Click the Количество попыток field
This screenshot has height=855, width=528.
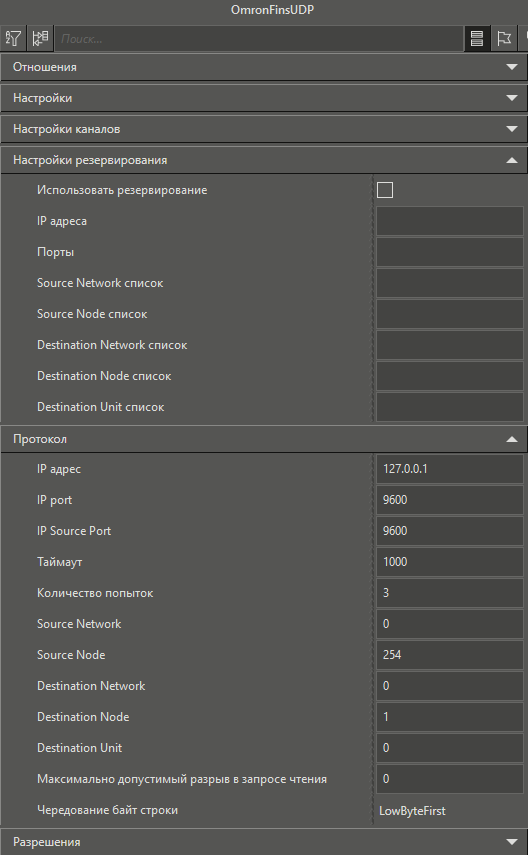coord(449,593)
